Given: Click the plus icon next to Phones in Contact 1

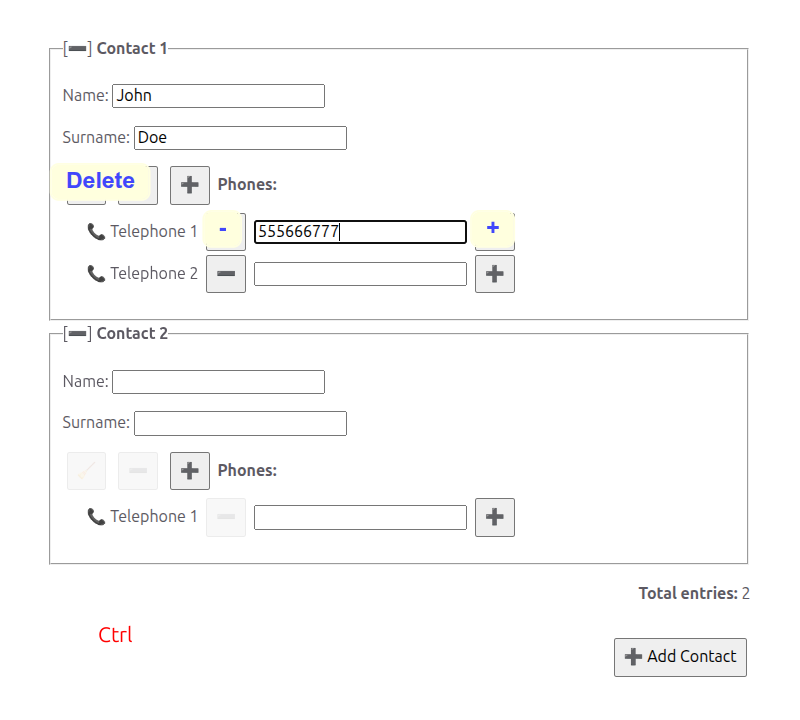Looking at the screenshot, I should 189,184.
